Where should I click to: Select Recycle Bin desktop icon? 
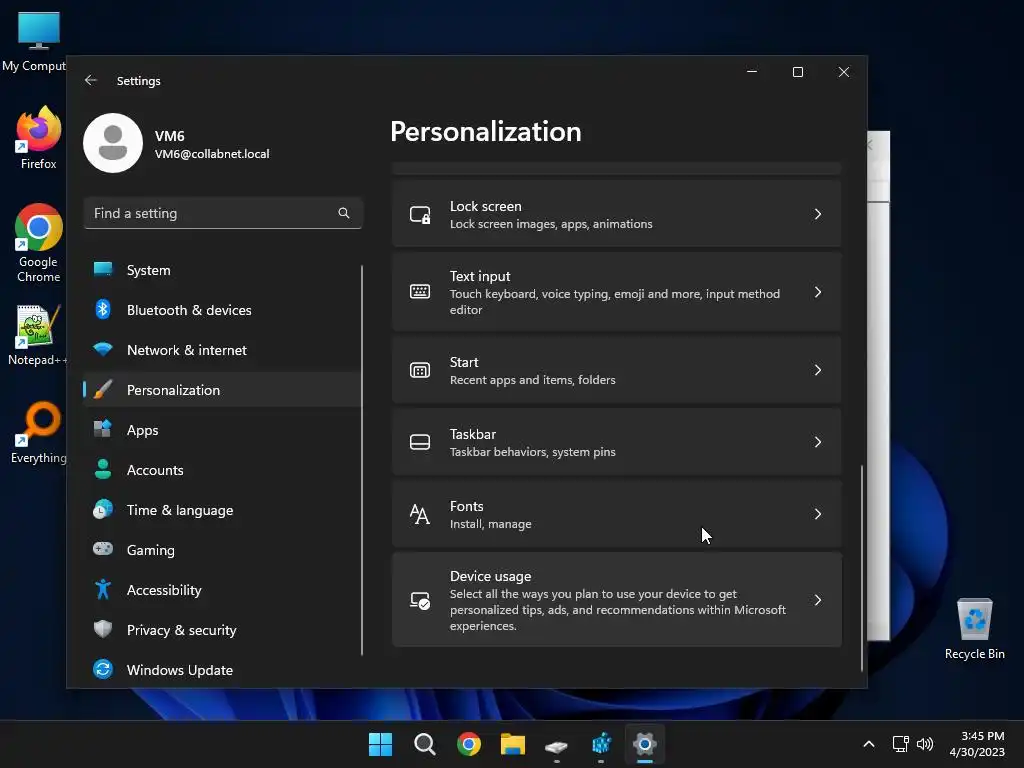(974, 629)
